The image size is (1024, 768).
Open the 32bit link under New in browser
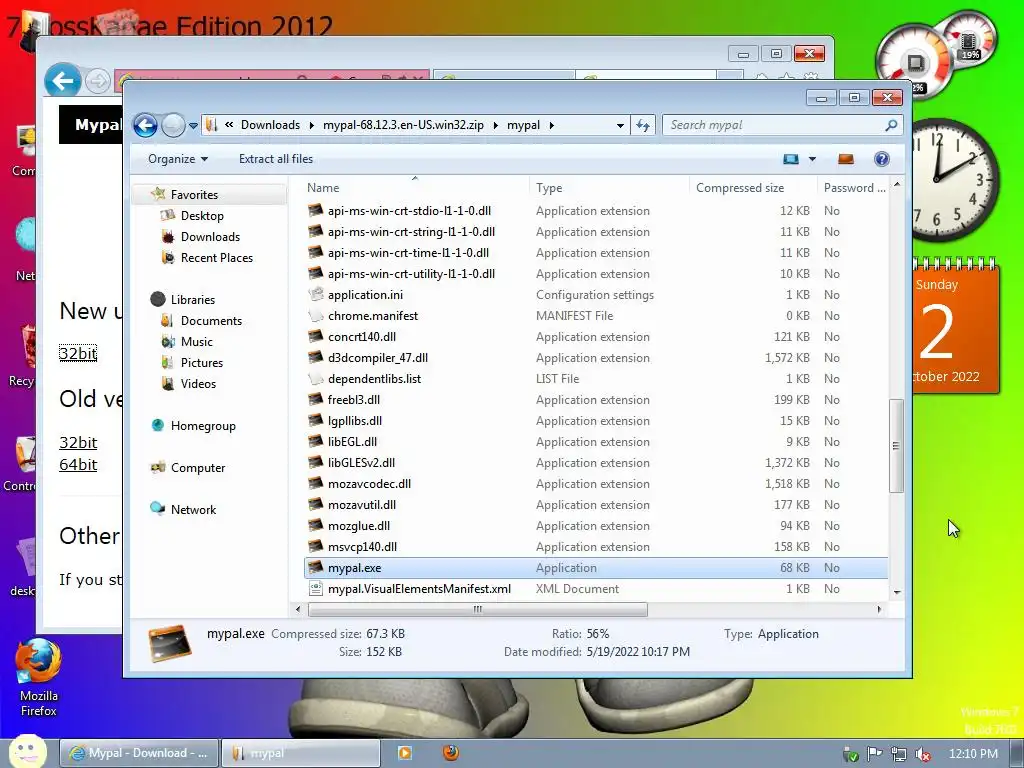click(x=78, y=353)
